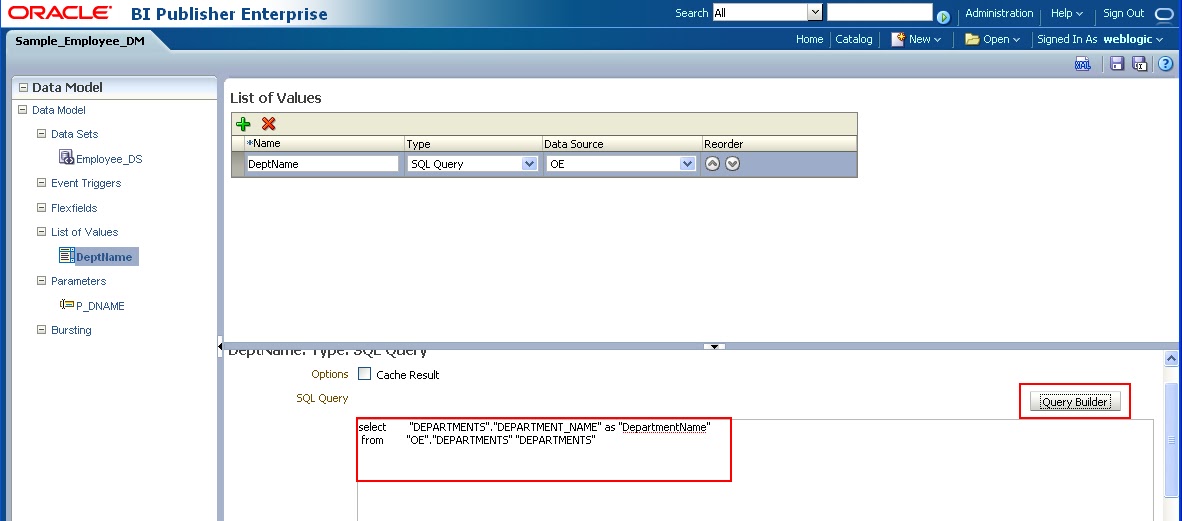Click inside the SQL Query text area
Image resolution: width=1182 pixels, height=521 pixels.
click(755, 470)
